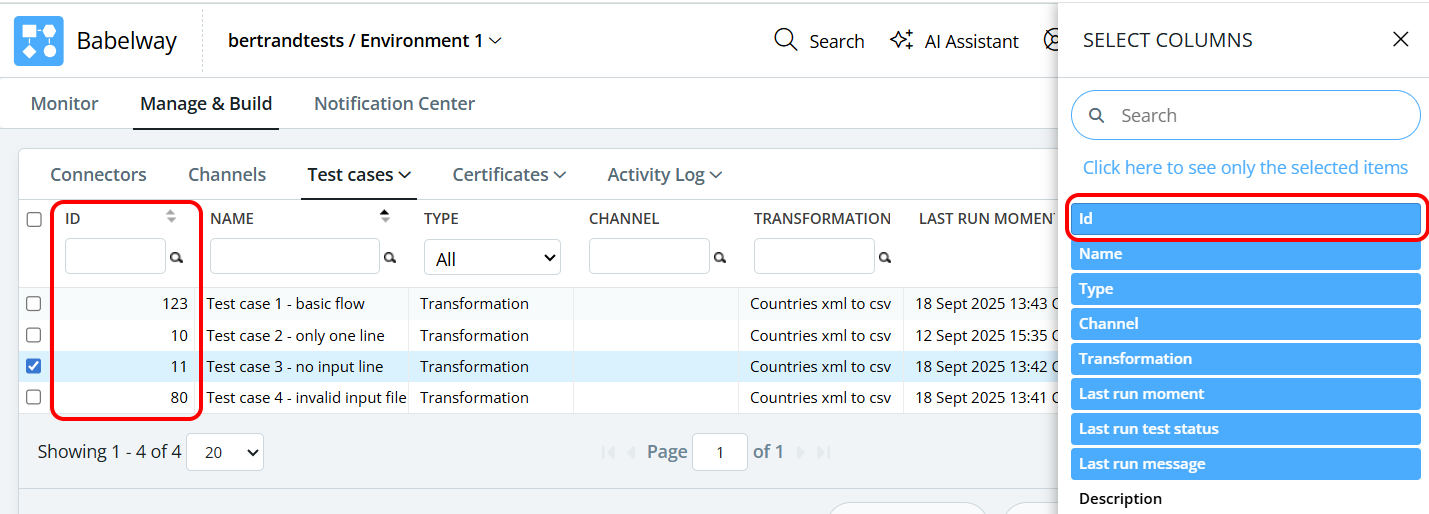Go to previous page arrow icon
The height and width of the screenshot is (514, 1429).
pos(631,452)
